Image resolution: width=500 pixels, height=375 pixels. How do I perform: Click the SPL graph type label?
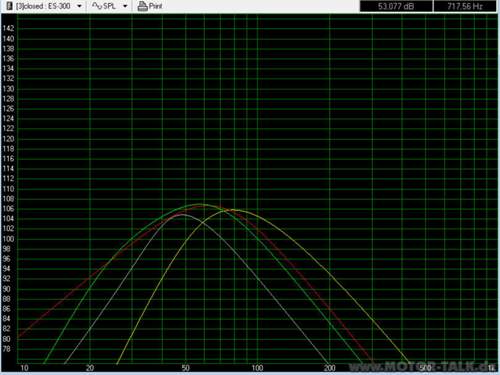coord(109,6)
